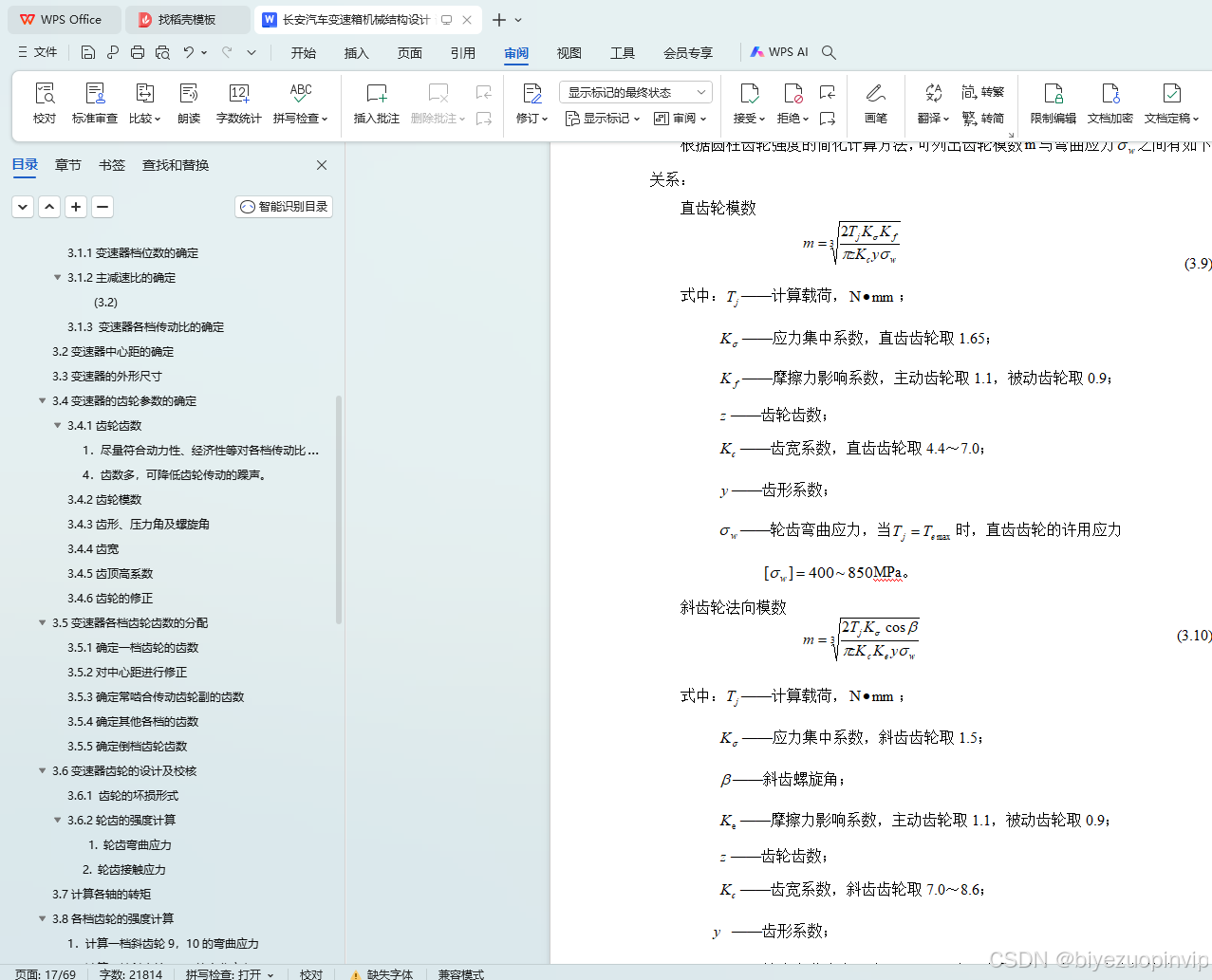
Task: Open 限制编辑 restrict editing
Action: pos(1054,102)
